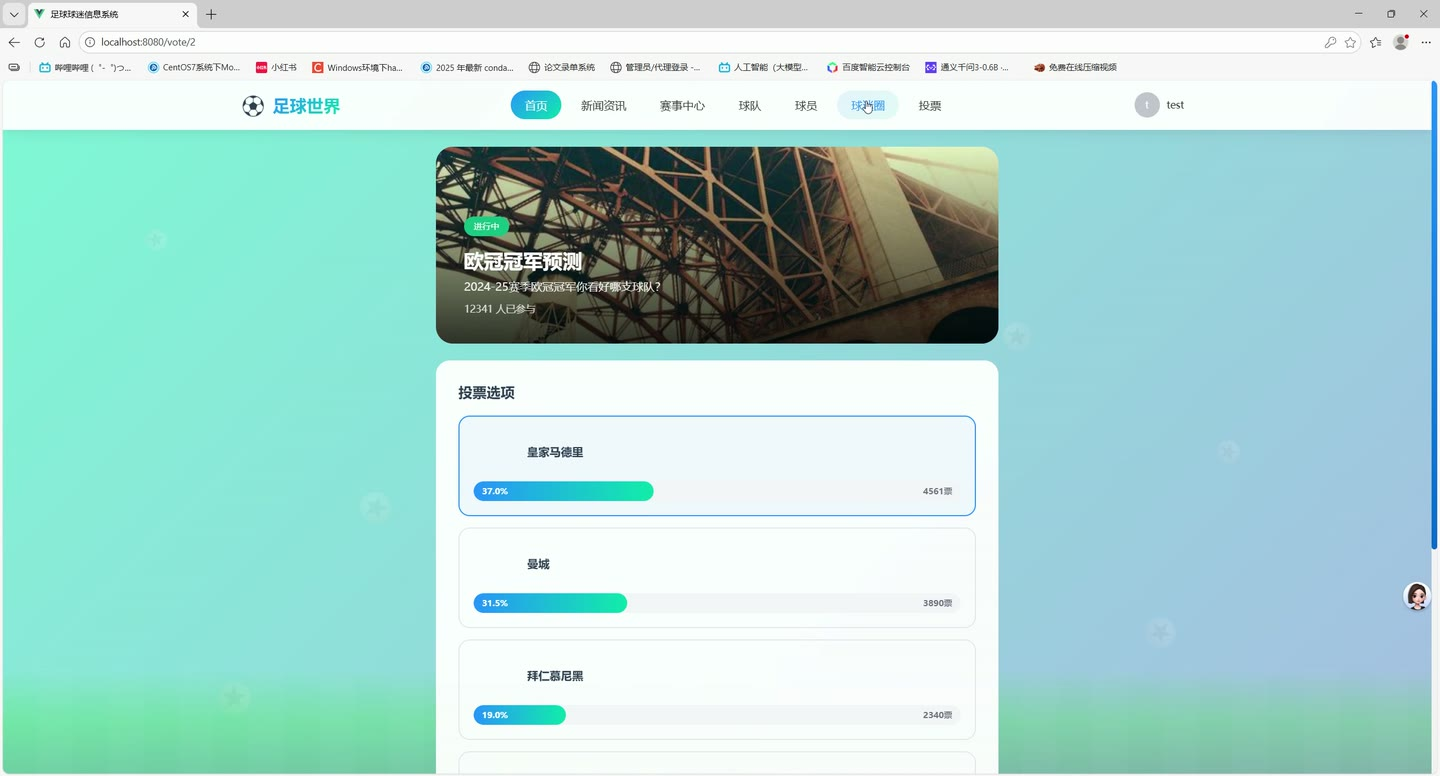Open the 首页 home tab
Viewport: 1440px width, 776px height.
pyautogui.click(x=536, y=105)
